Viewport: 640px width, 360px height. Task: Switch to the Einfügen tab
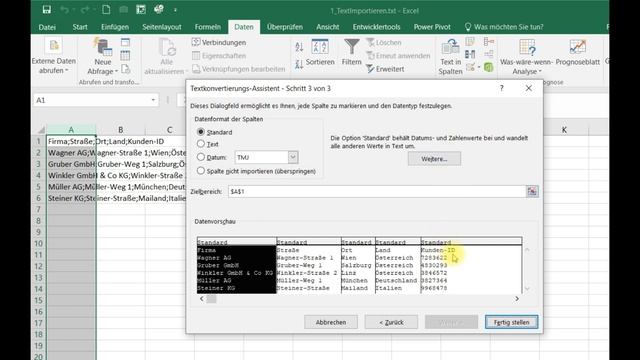[x=115, y=27]
